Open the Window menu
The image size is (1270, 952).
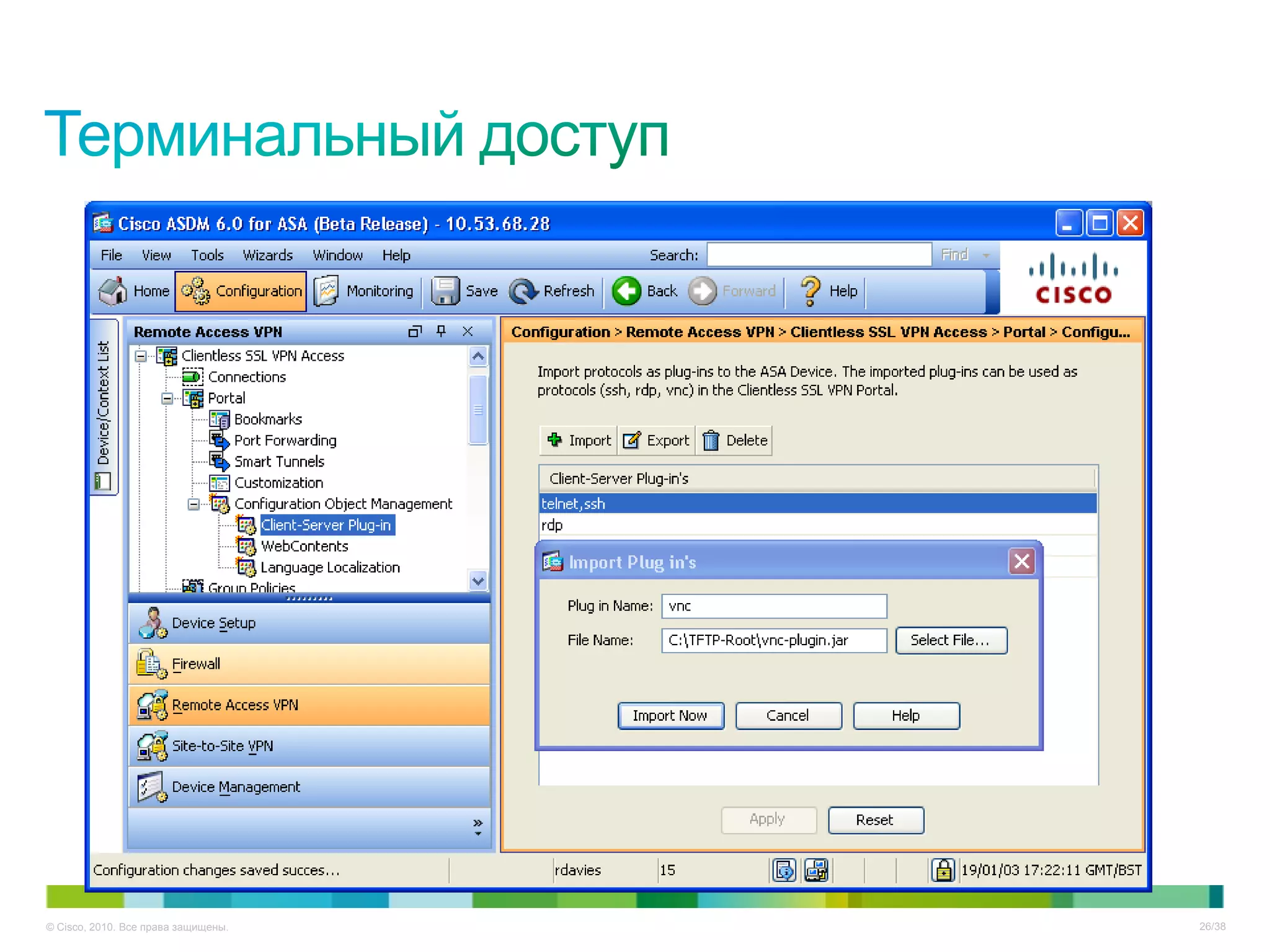click(x=338, y=255)
